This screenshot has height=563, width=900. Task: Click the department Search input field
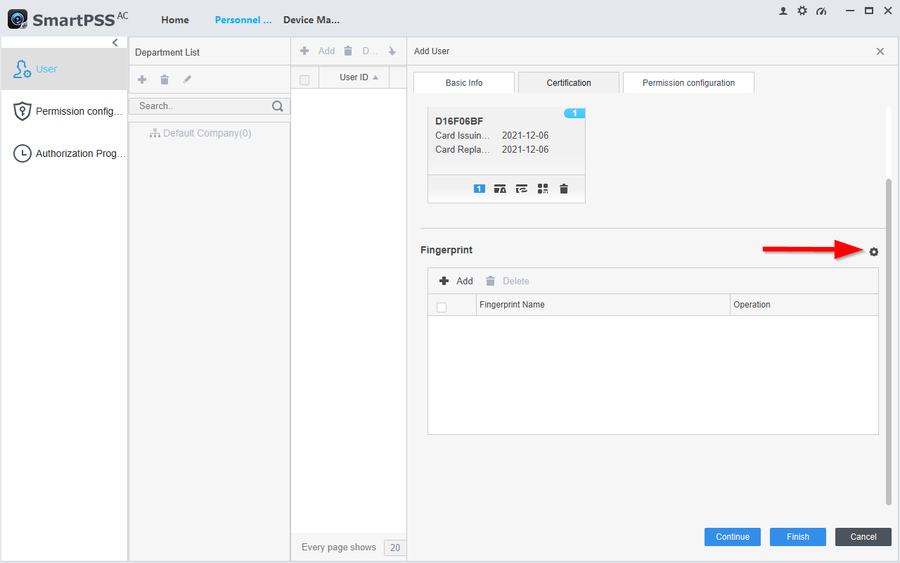pyautogui.click(x=202, y=106)
